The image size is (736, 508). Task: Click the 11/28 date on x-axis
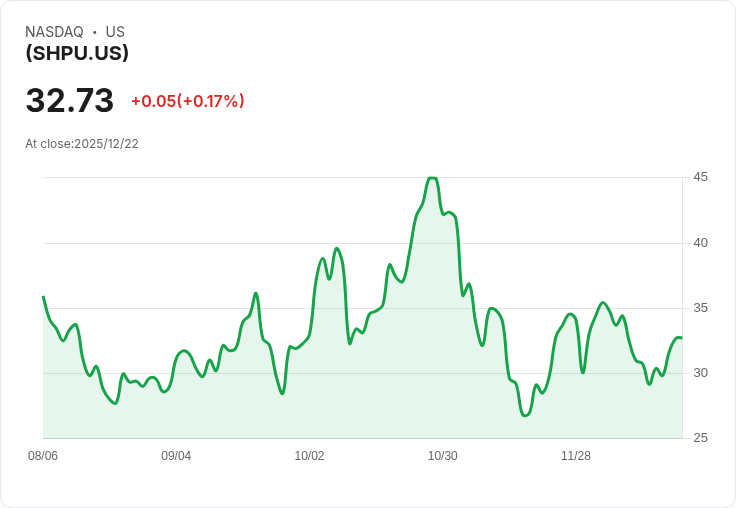[x=576, y=456]
